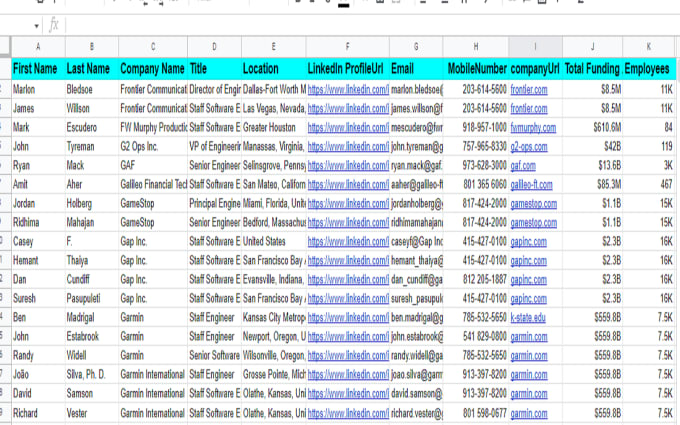Select the 'Employees' header cell
680x425 pixels.
click(x=649, y=69)
